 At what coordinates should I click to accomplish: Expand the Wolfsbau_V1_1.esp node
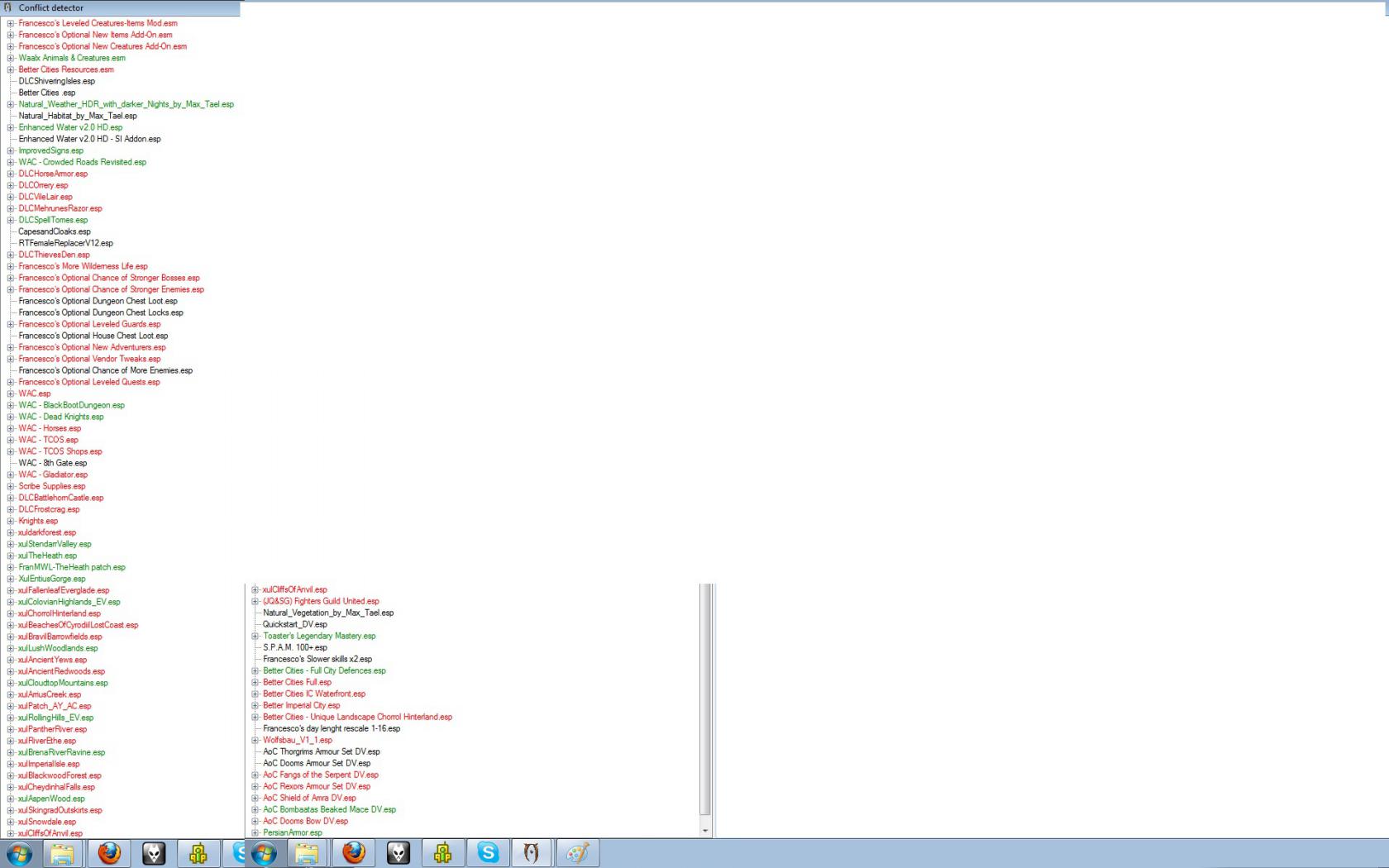pyautogui.click(x=255, y=740)
